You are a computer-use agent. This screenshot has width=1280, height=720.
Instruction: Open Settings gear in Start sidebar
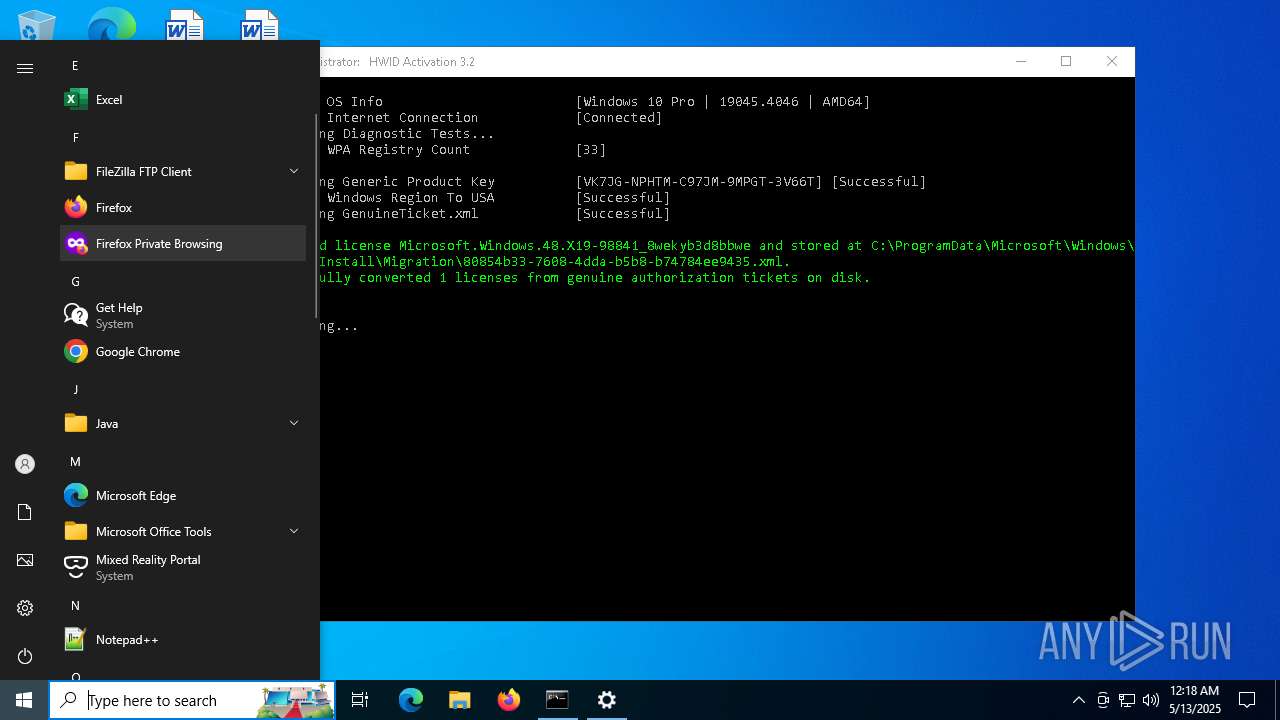coord(25,608)
